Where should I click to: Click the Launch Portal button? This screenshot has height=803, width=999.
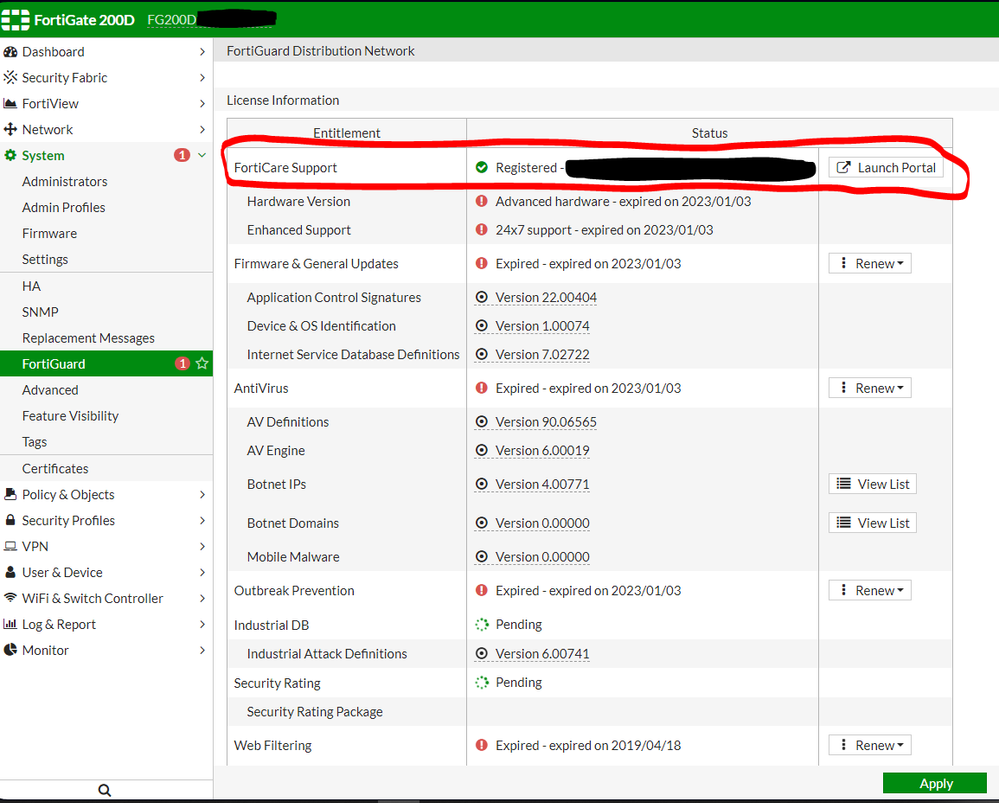tap(886, 167)
